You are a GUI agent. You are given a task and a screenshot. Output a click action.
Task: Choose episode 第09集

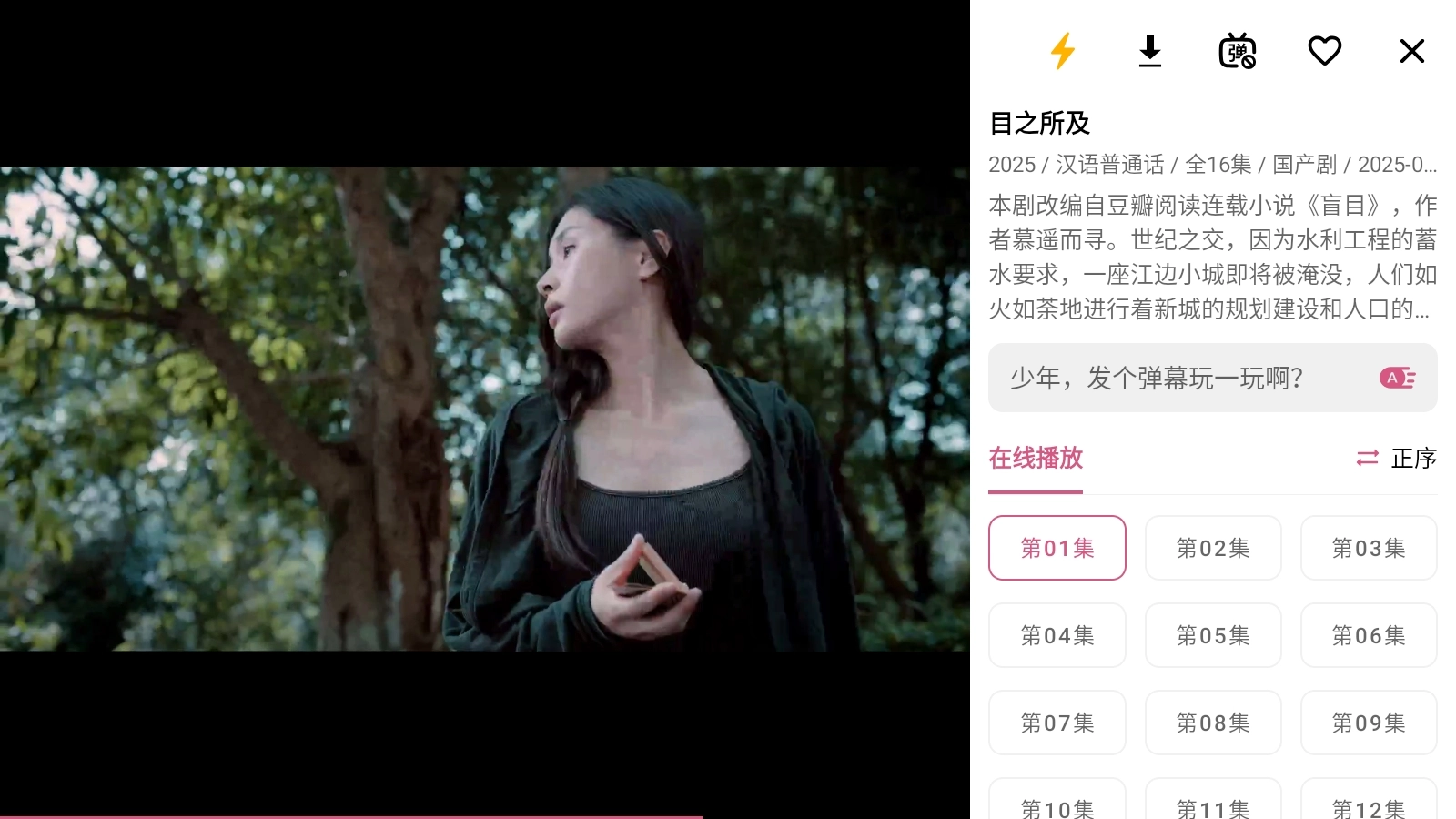tap(1369, 723)
